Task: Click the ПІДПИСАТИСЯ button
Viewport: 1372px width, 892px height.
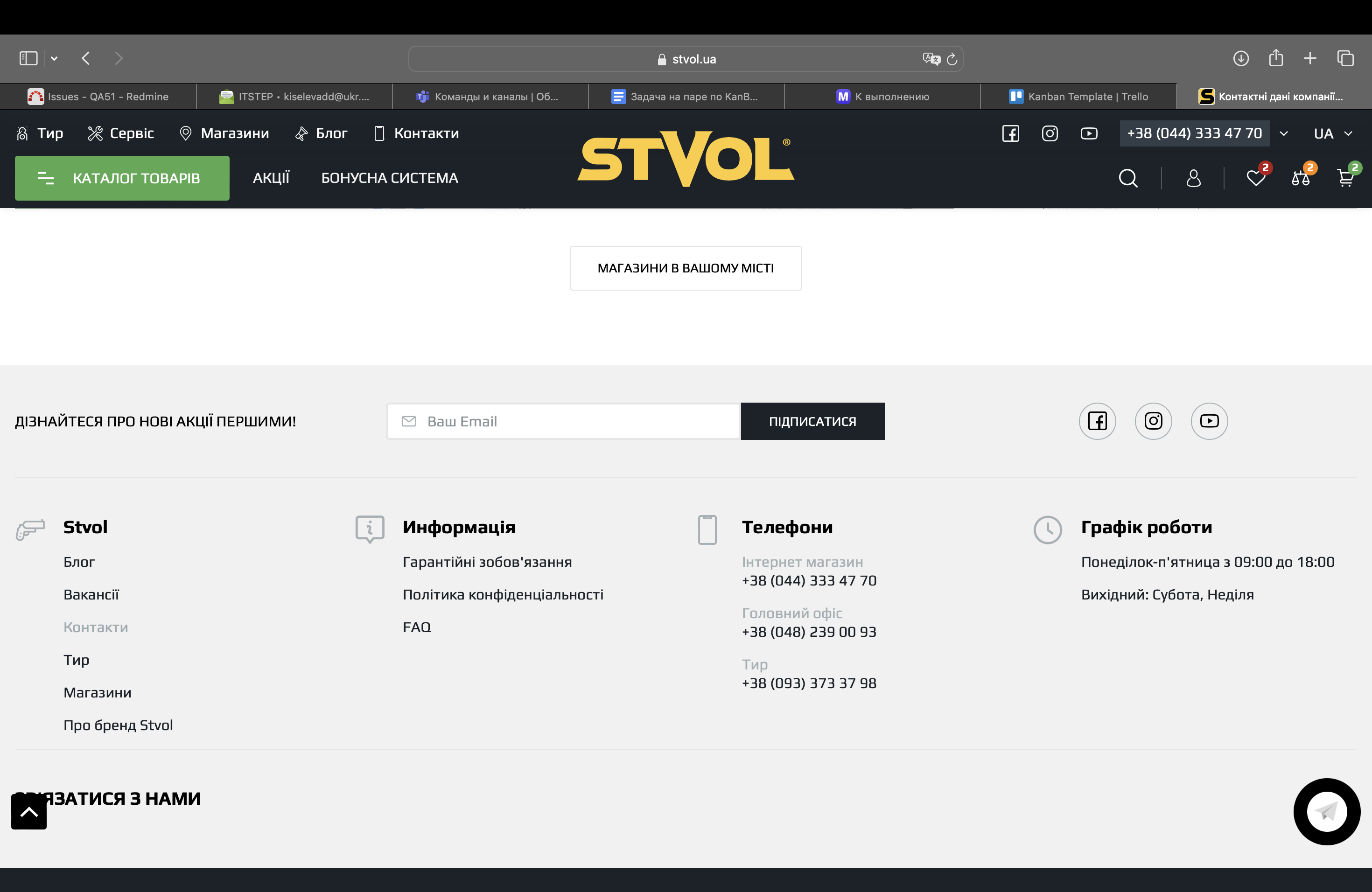Action: click(x=812, y=421)
